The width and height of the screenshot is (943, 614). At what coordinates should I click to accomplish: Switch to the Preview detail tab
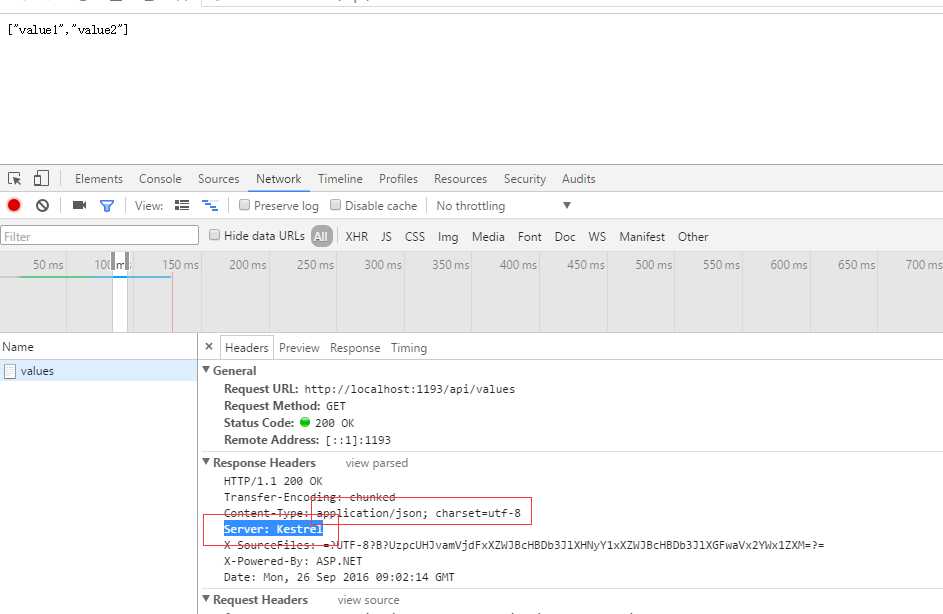(x=299, y=348)
